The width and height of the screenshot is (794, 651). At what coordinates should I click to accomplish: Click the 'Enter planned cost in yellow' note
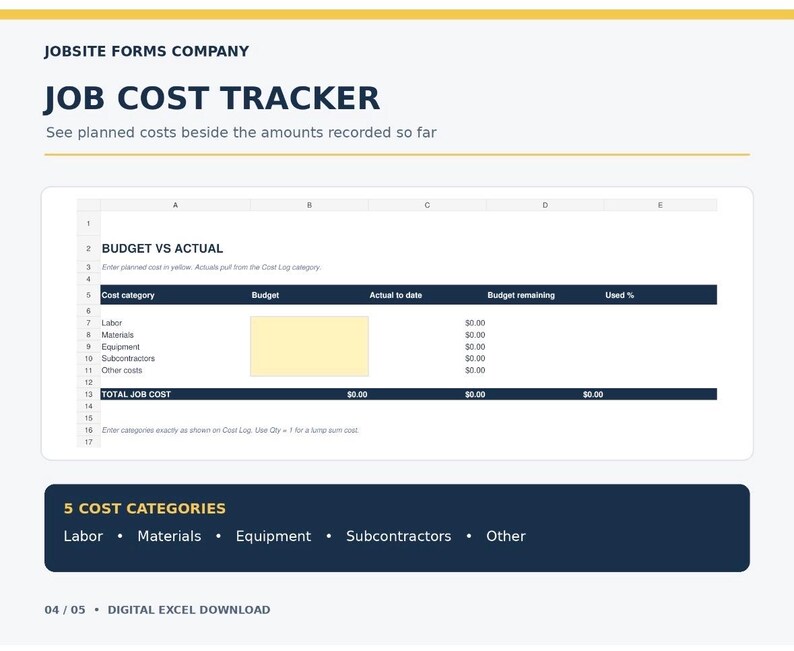click(211, 267)
